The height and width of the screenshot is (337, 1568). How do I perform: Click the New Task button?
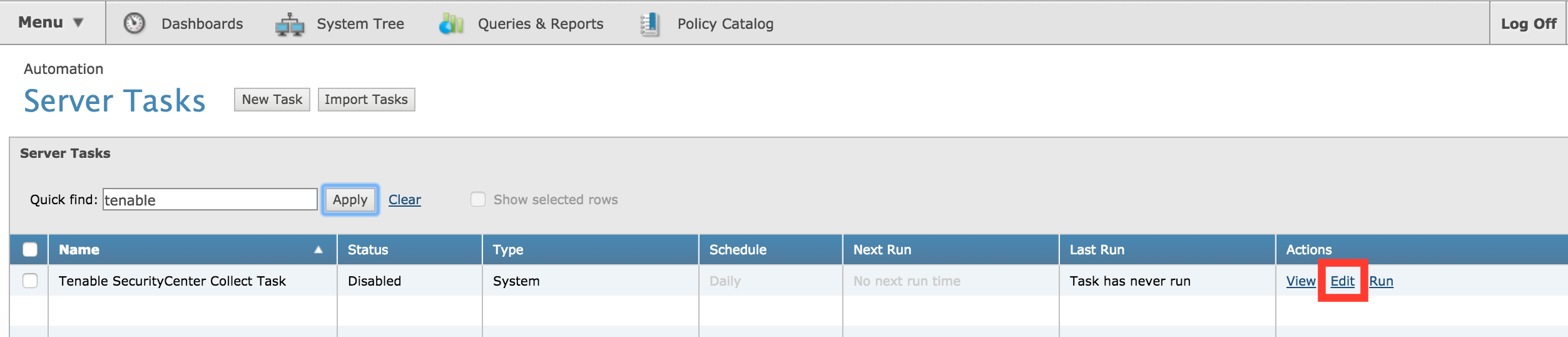click(272, 100)
